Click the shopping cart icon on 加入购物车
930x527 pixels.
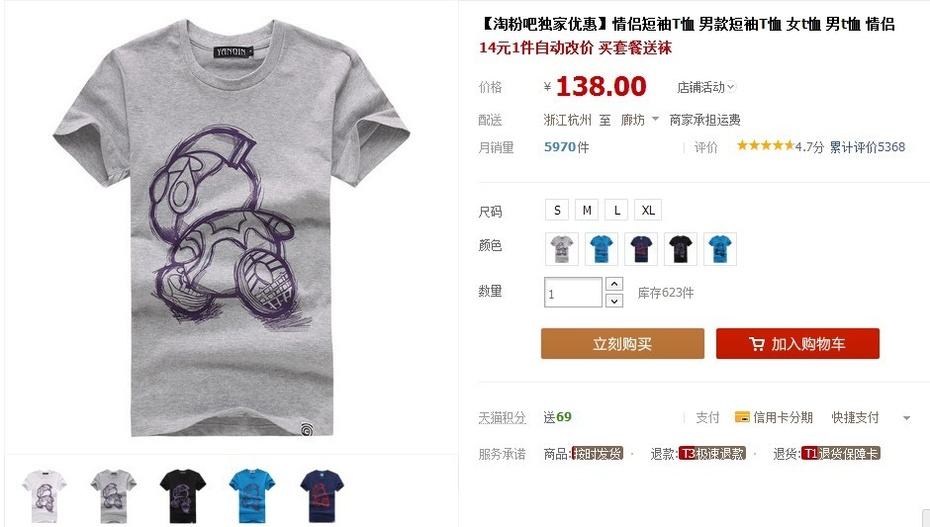click(x=756, y=344)
